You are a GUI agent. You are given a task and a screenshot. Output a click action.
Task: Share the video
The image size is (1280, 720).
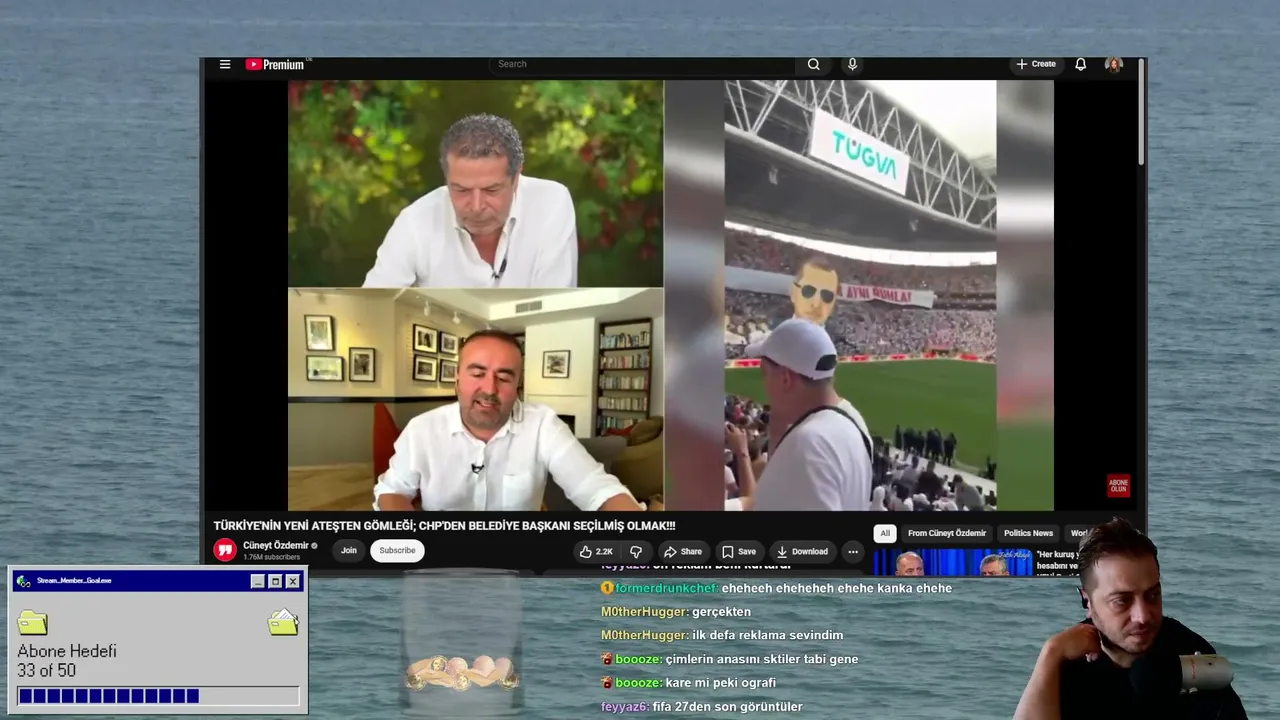pyautogui.click(x=682, y=551)
